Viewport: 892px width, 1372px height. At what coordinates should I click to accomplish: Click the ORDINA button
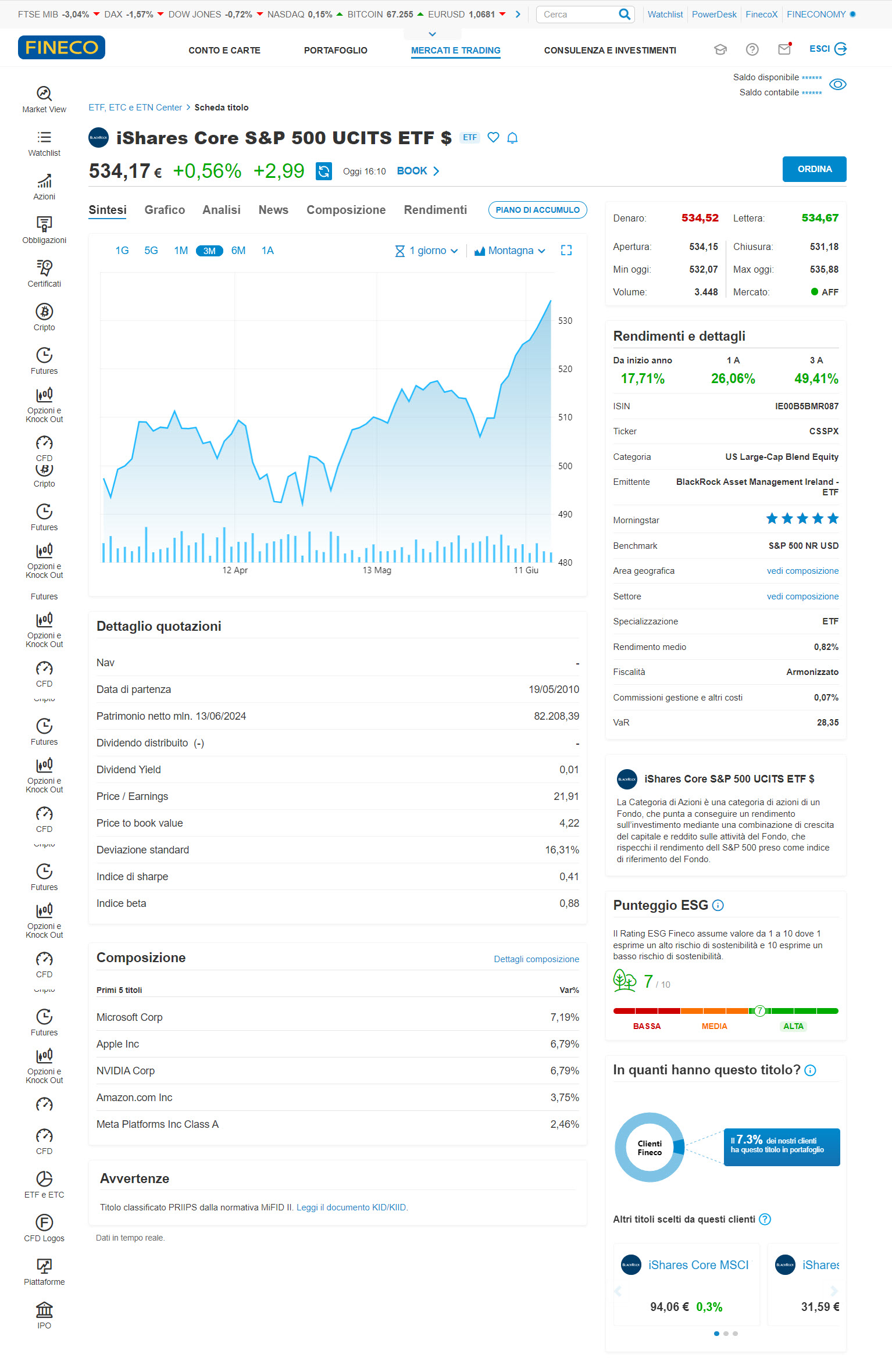pyautogui.click(x=814, y=169)
